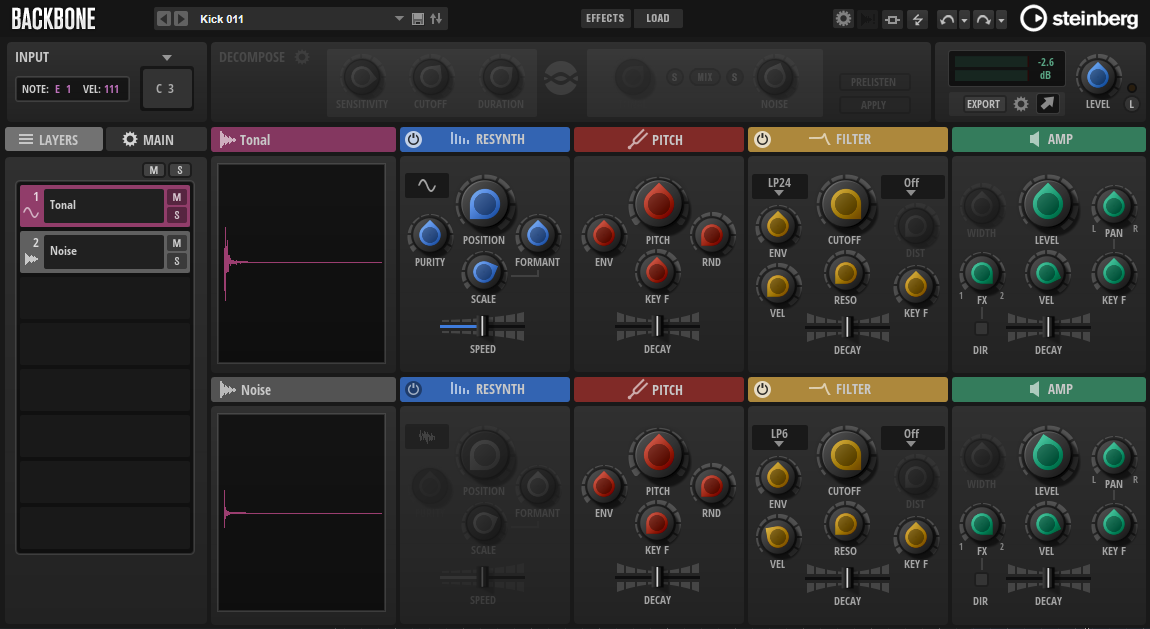Open the EFFECTS page
Viewport: 1150px width, 629px height.
(605, 18)
